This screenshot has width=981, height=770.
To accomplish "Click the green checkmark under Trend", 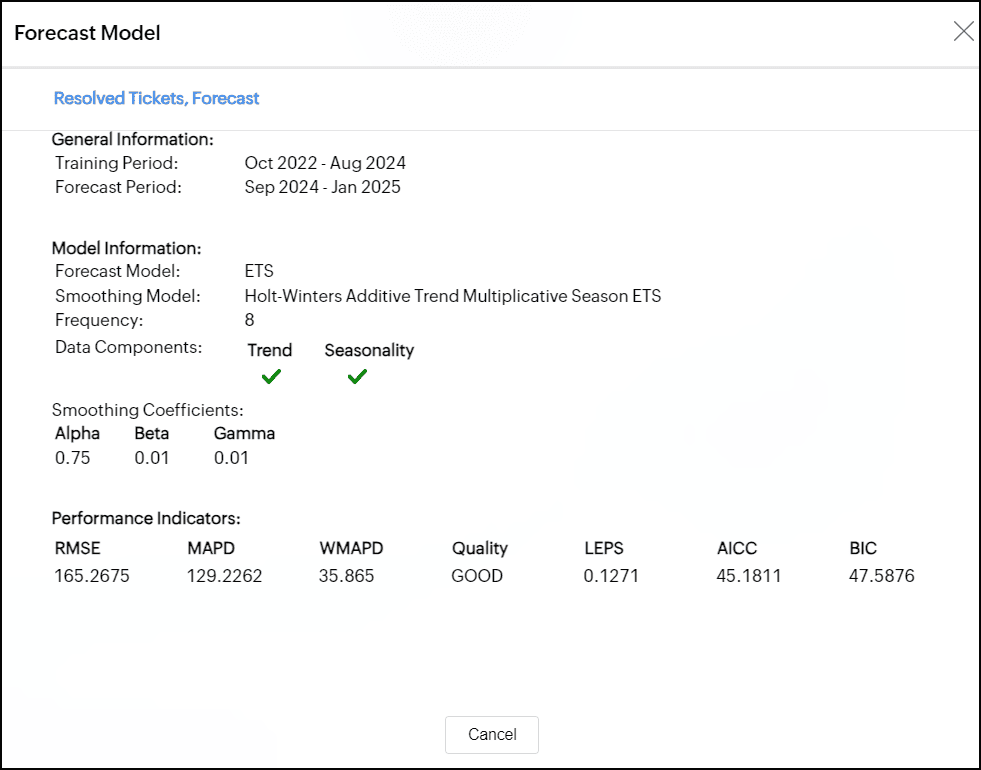I will click(270, 377).
